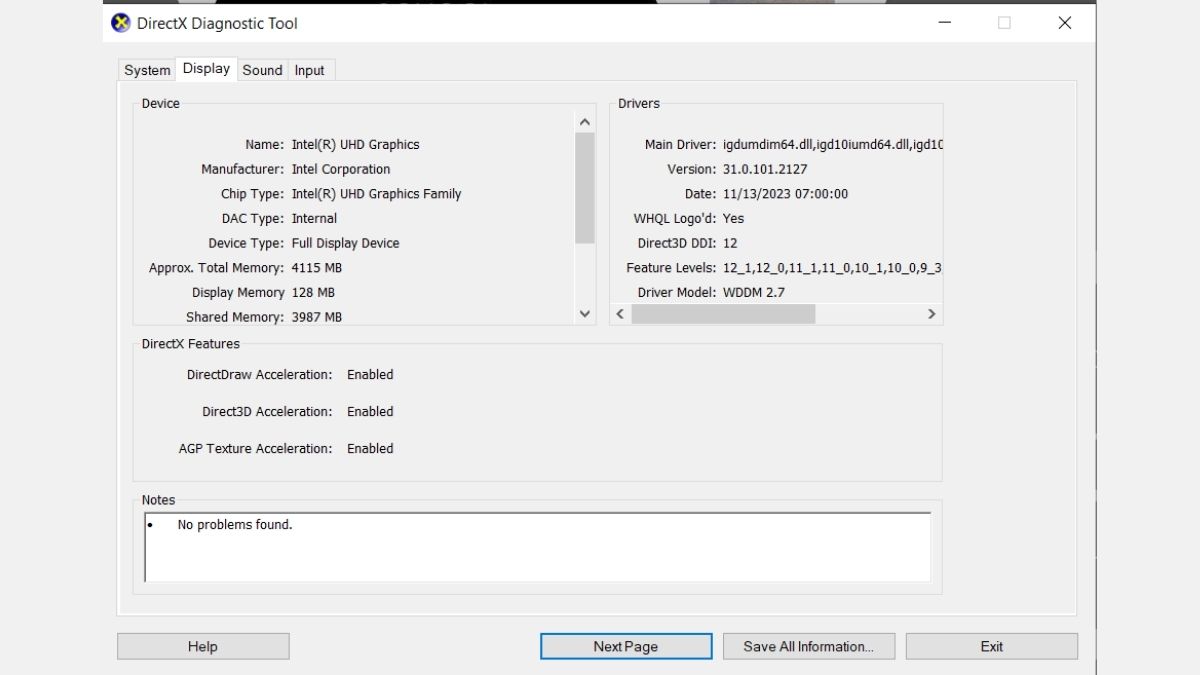Select the Display tab
This screenshot has width=1200, height=675.
206,68
